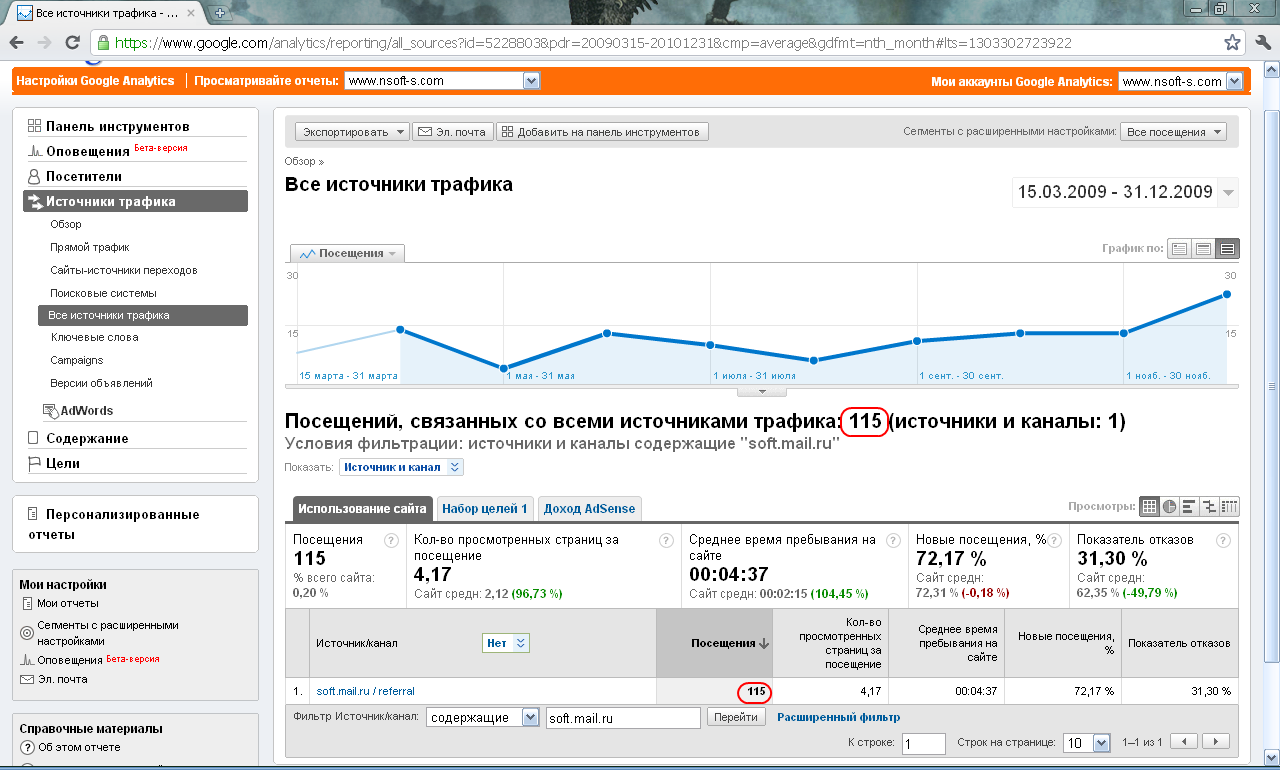Click the Эл. почта button
Screen dimensions: 1280x770
click(x=453, y=131)
